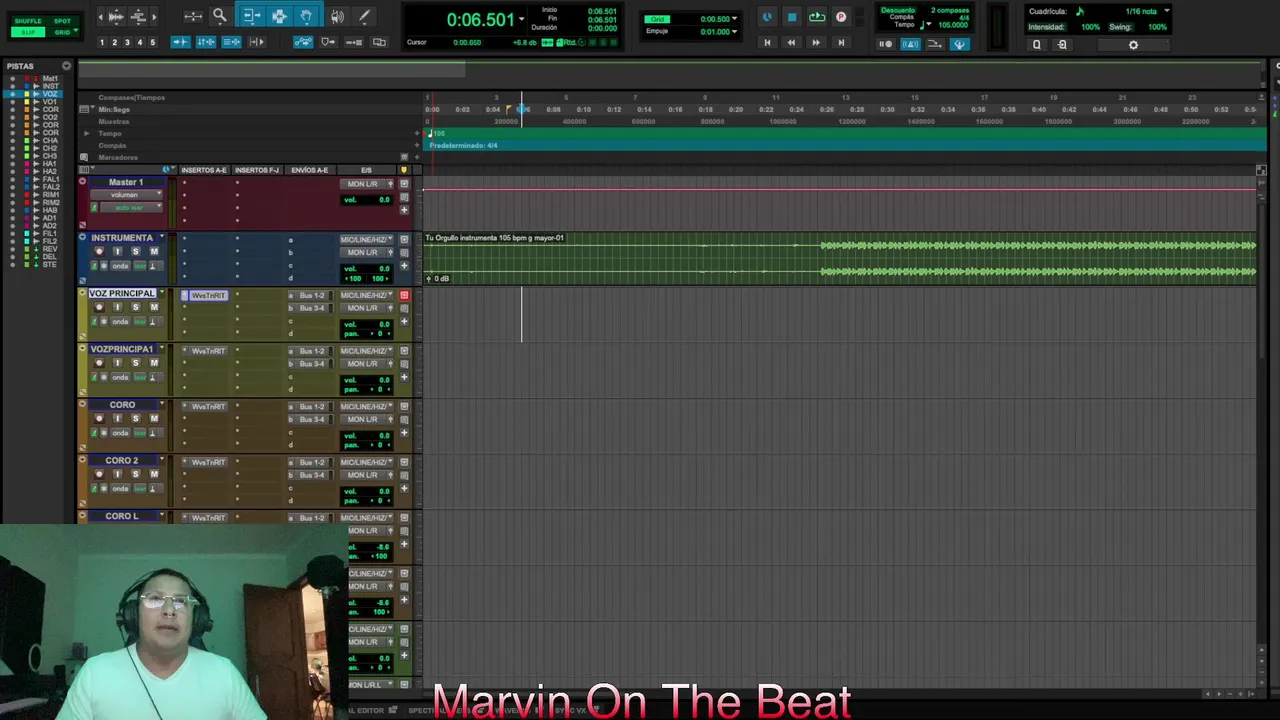Open the INSTRUMENTA track name dropdown arrow
This screenshot has width=1280, height=720.
click(162, 237)
